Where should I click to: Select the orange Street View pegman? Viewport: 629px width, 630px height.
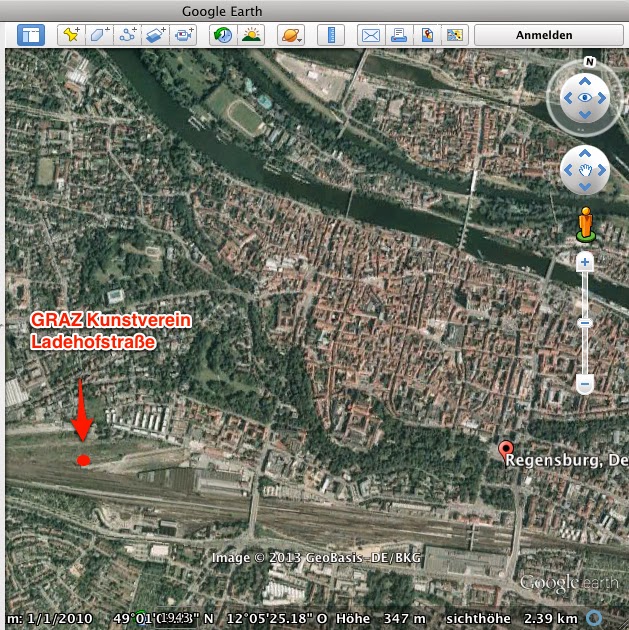tap(586, 225)
